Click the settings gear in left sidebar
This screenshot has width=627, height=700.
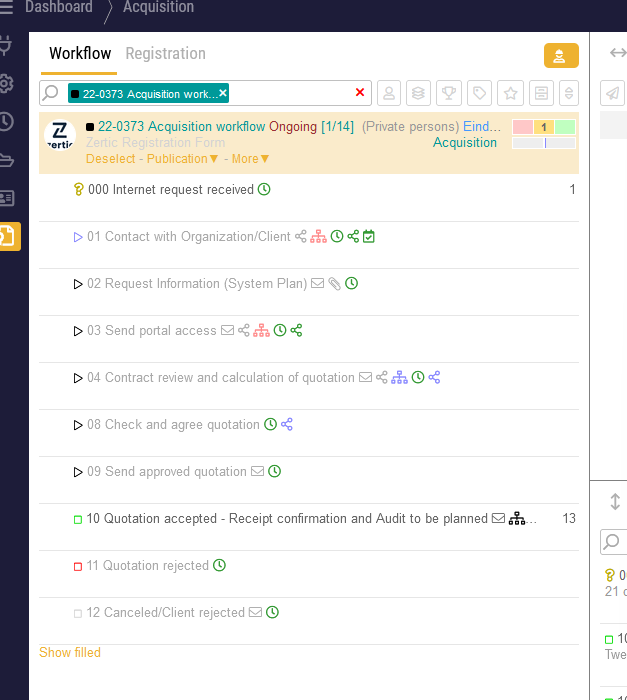6,83
